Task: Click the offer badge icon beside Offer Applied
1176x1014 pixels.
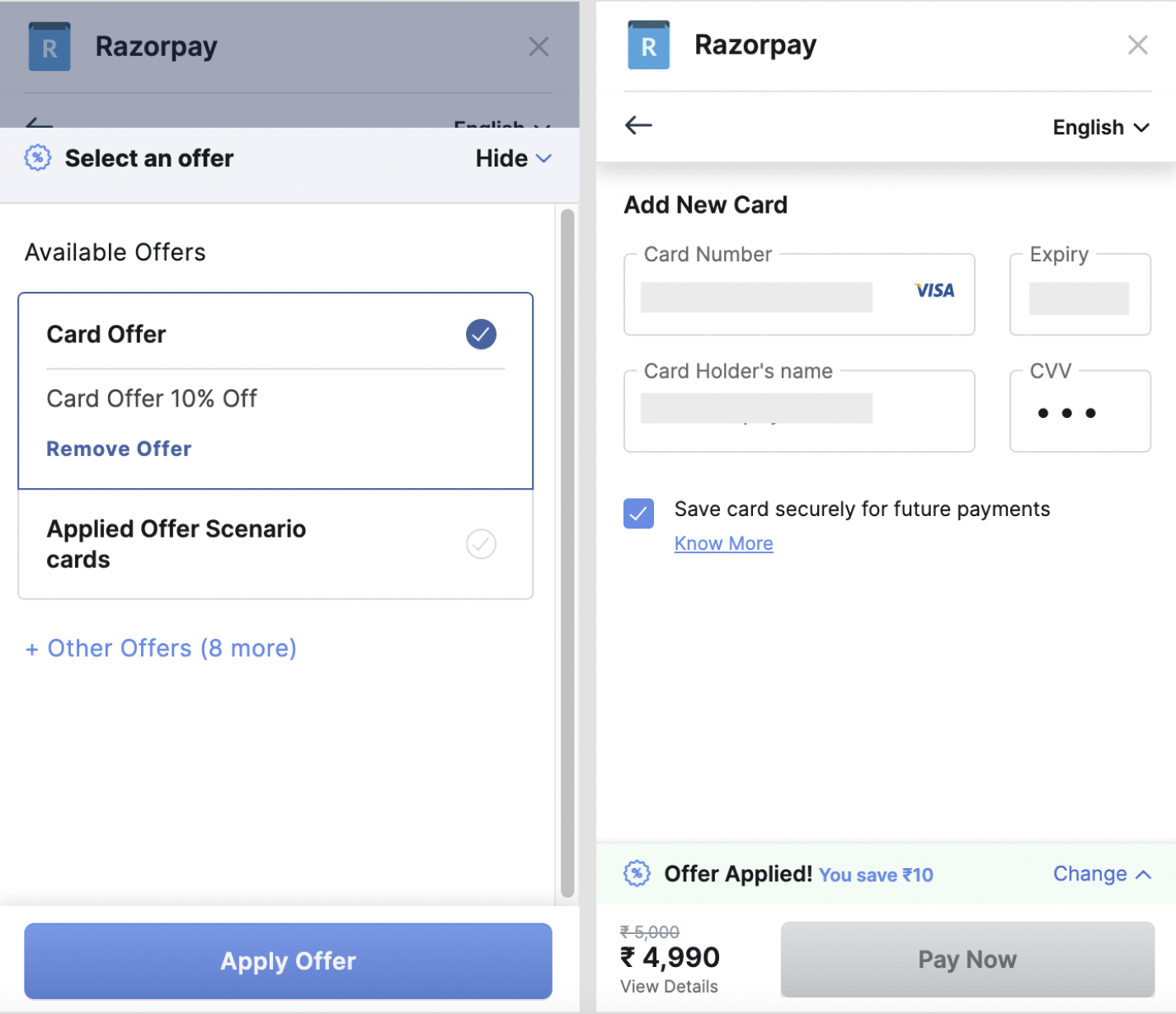Action: coord(637,873)
